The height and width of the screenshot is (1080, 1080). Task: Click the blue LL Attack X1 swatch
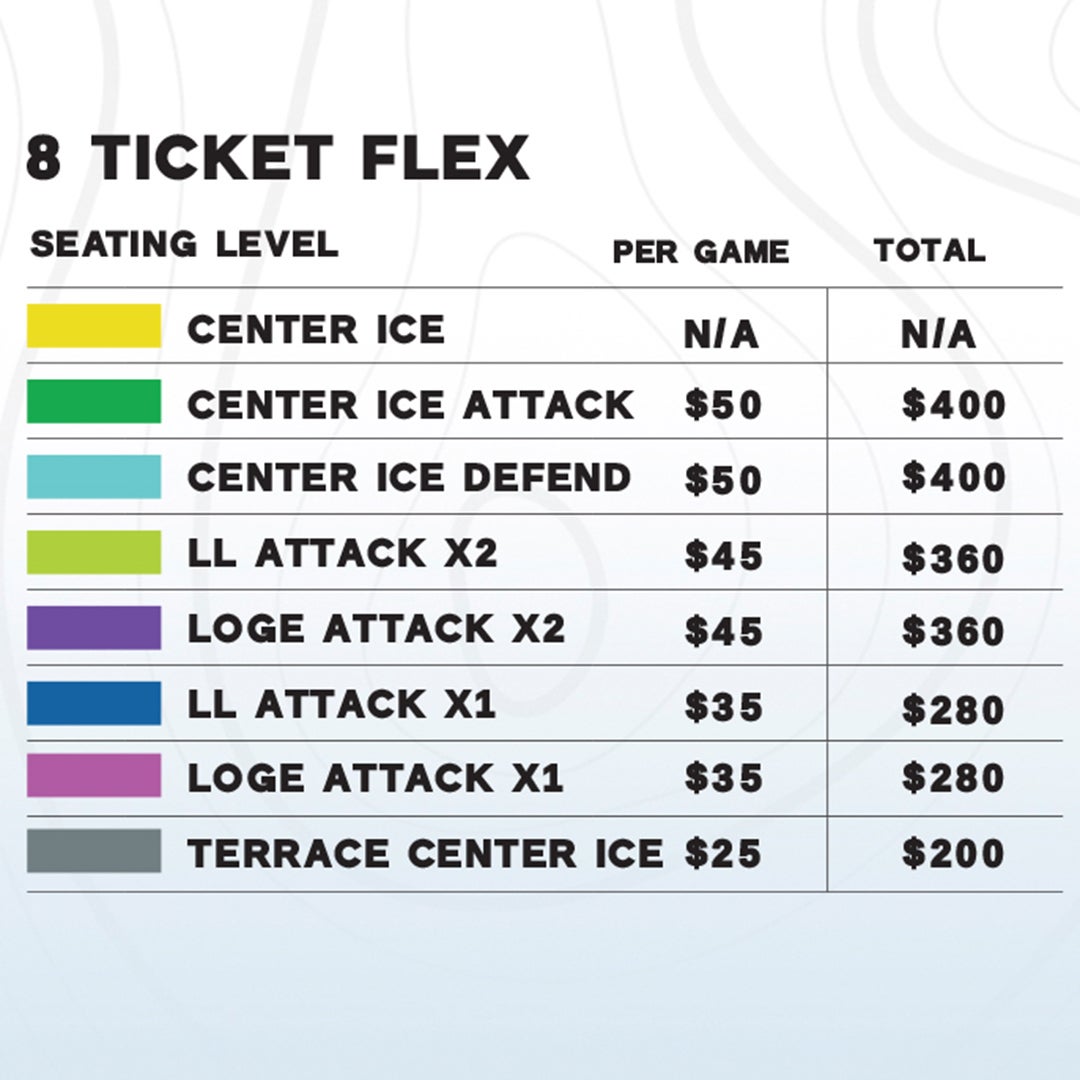[94, 703]
